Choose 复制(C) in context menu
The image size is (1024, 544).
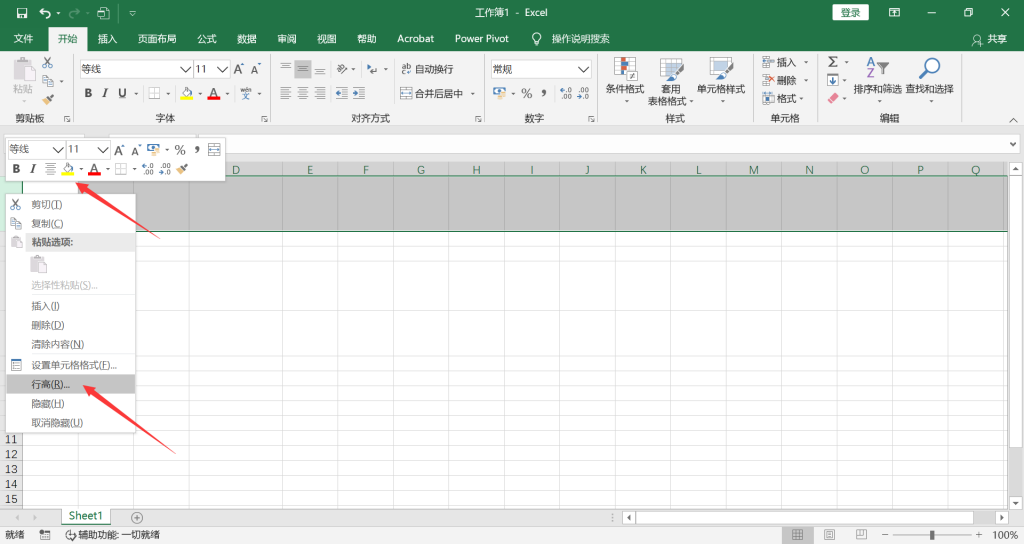[x=71, y=223]
